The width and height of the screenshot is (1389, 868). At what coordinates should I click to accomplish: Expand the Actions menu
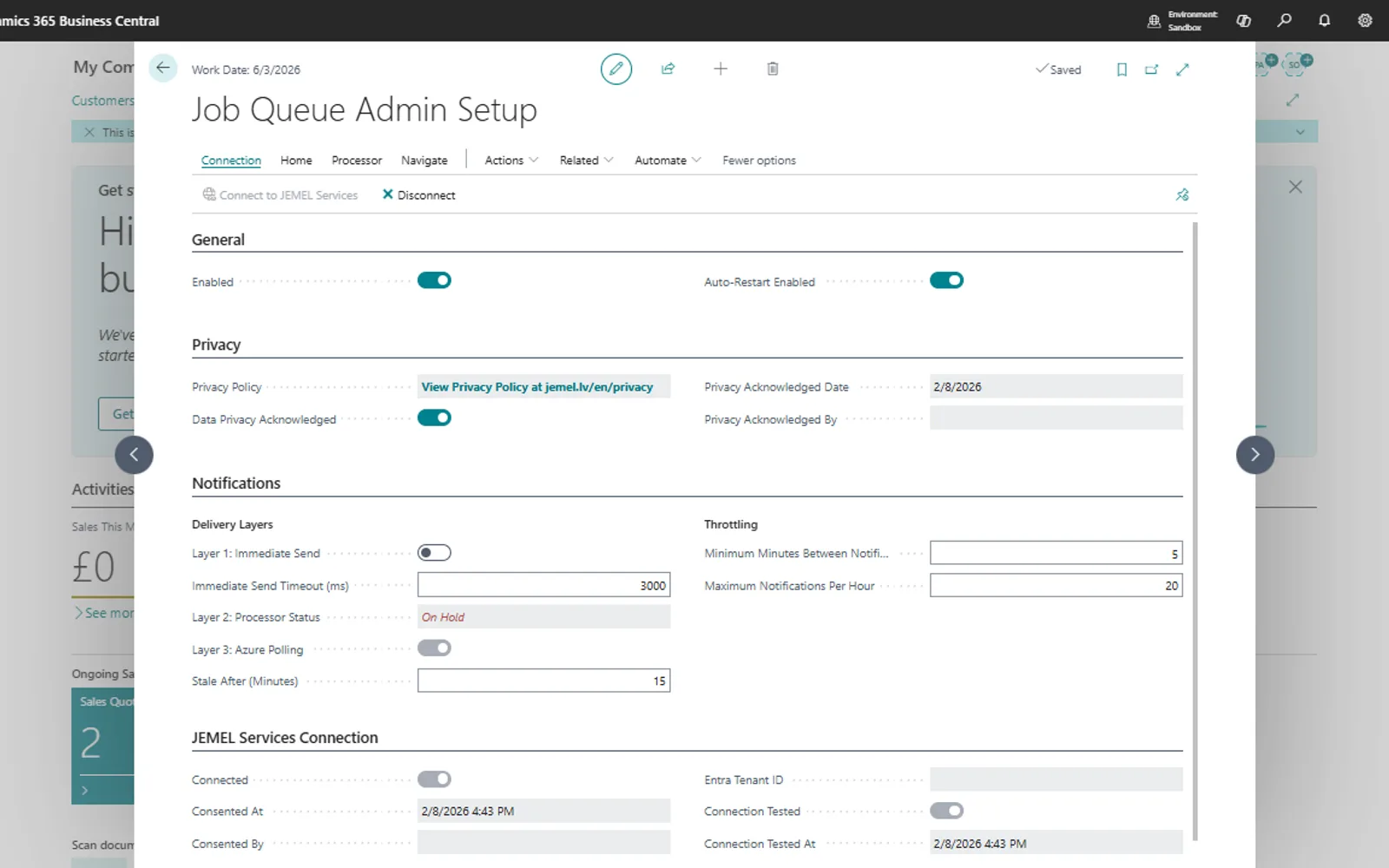point(511,161)
